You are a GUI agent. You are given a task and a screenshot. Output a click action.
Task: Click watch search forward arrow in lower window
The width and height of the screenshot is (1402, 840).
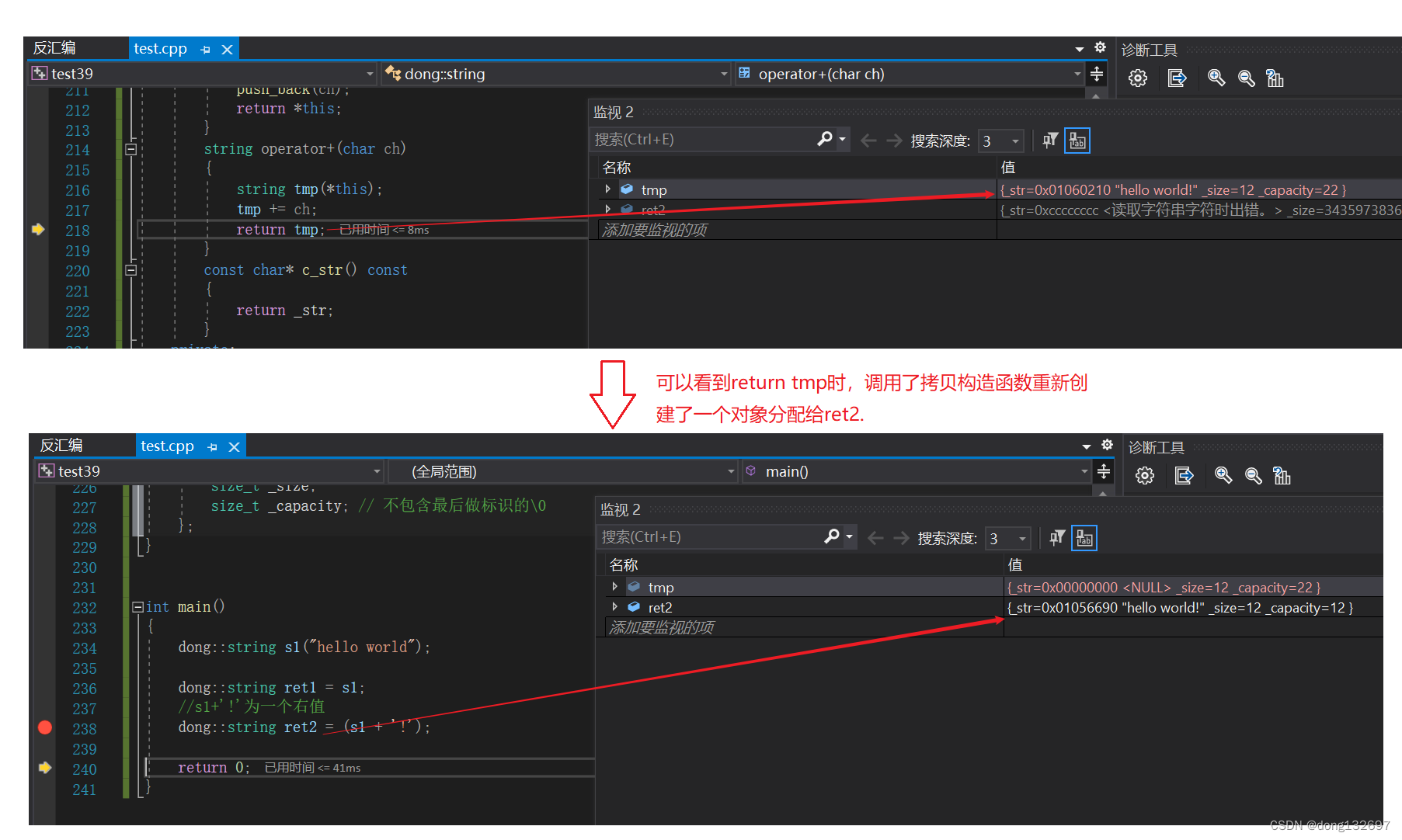tap(901, 538)
